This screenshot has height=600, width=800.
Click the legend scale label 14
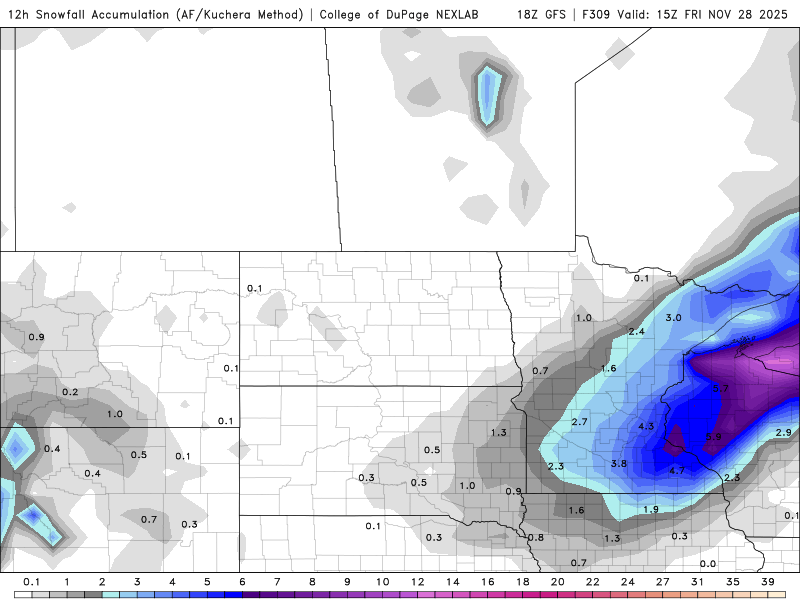(x=453, y=582)
